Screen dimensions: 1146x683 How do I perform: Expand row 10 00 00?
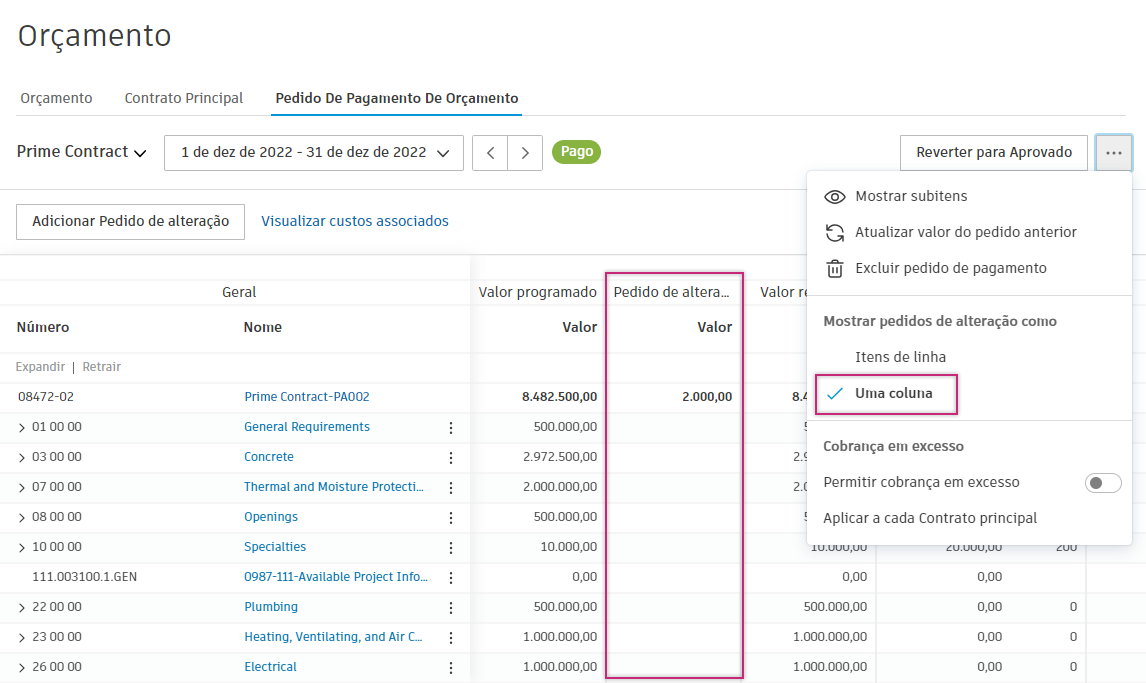pyautogui.click(x=21, y=547)
